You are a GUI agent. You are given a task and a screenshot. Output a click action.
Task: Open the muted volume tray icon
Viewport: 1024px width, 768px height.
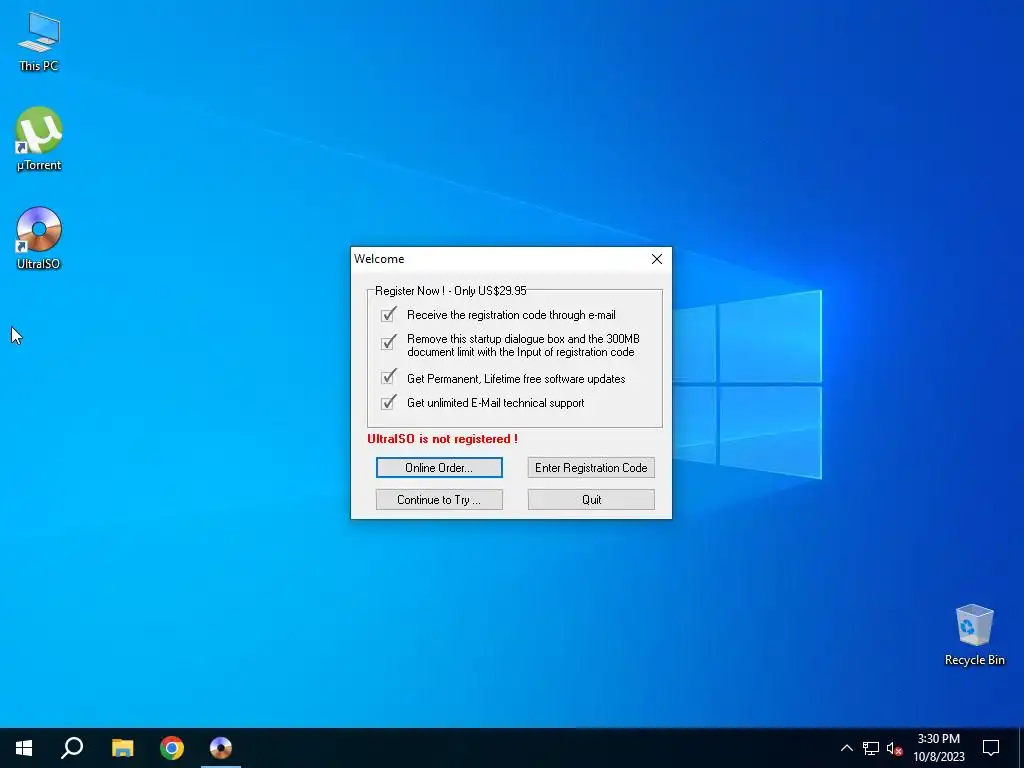tap(894, 748)
